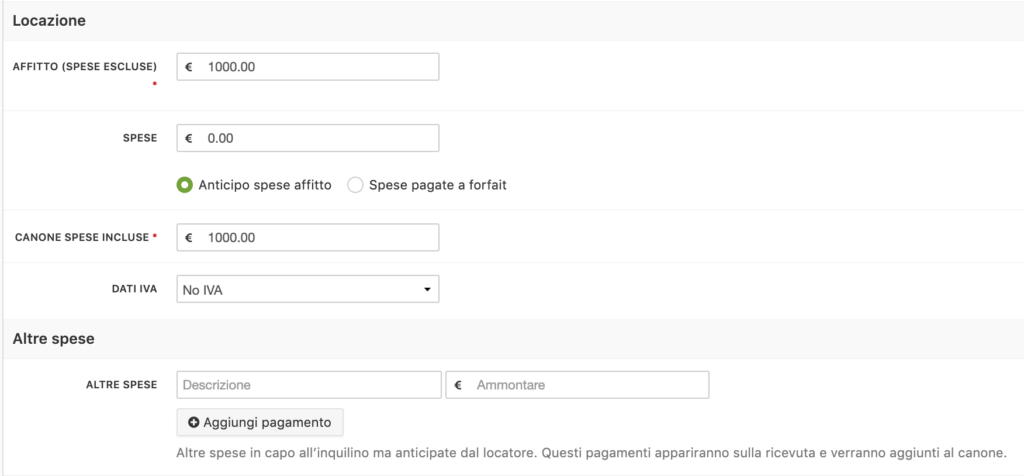Click the euro symbol in Spese field
Image resolution: width=1024 pixels, height=476 pixels.
189,138
